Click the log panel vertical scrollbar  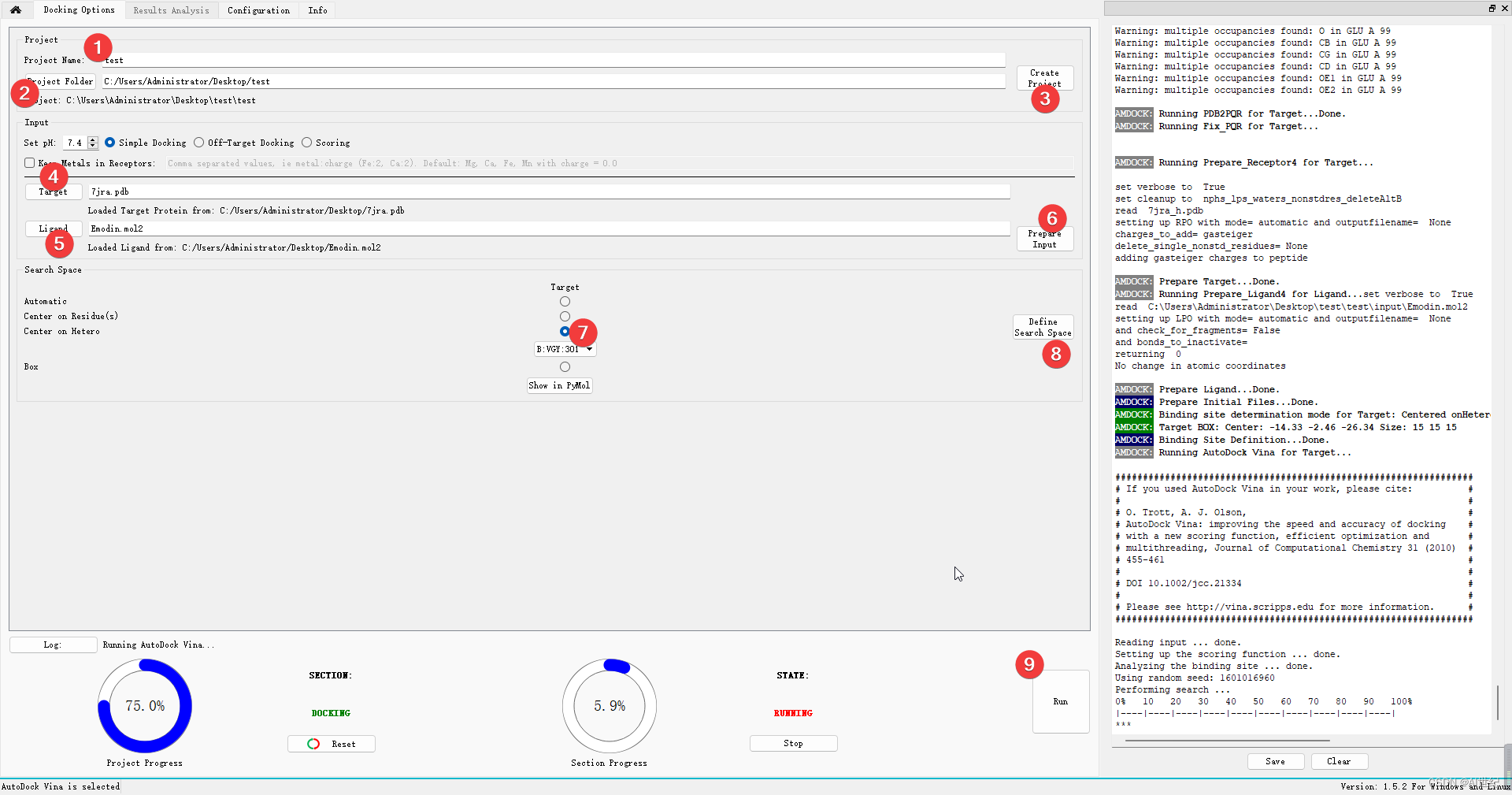[x=1498, y=701]
